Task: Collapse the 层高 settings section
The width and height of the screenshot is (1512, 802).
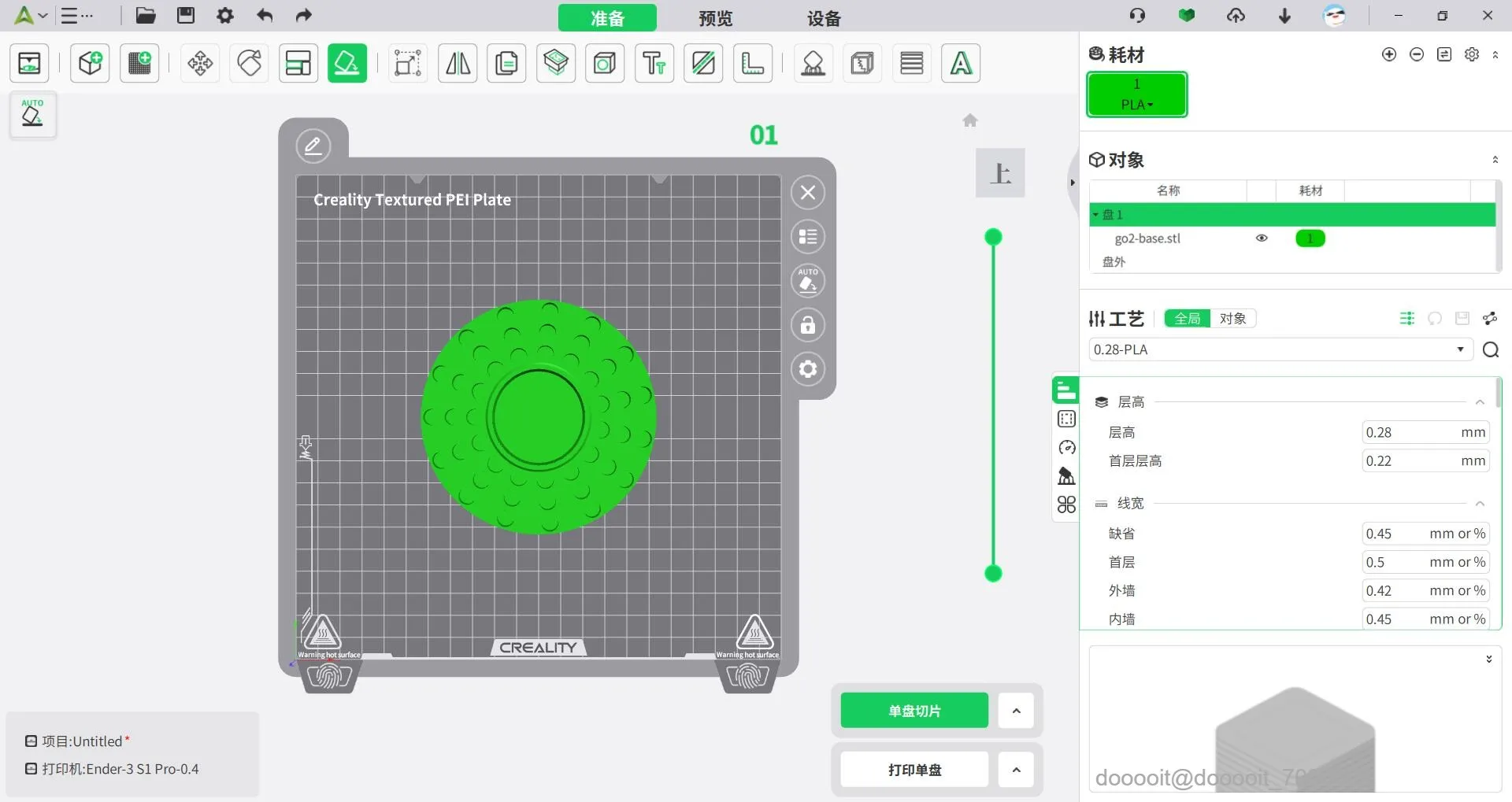Action: (x=1480, y=402)
